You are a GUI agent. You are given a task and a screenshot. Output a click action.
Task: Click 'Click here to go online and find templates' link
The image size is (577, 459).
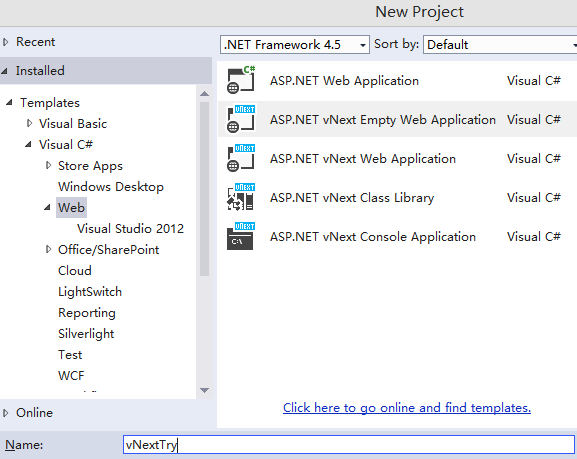click(407, 407)
